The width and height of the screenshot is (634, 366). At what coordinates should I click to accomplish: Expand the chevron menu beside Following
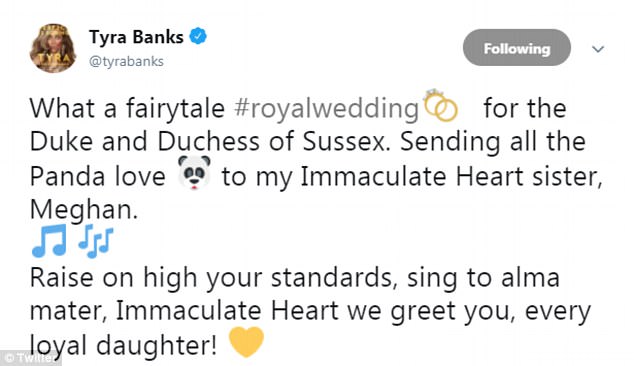(598, 49)
